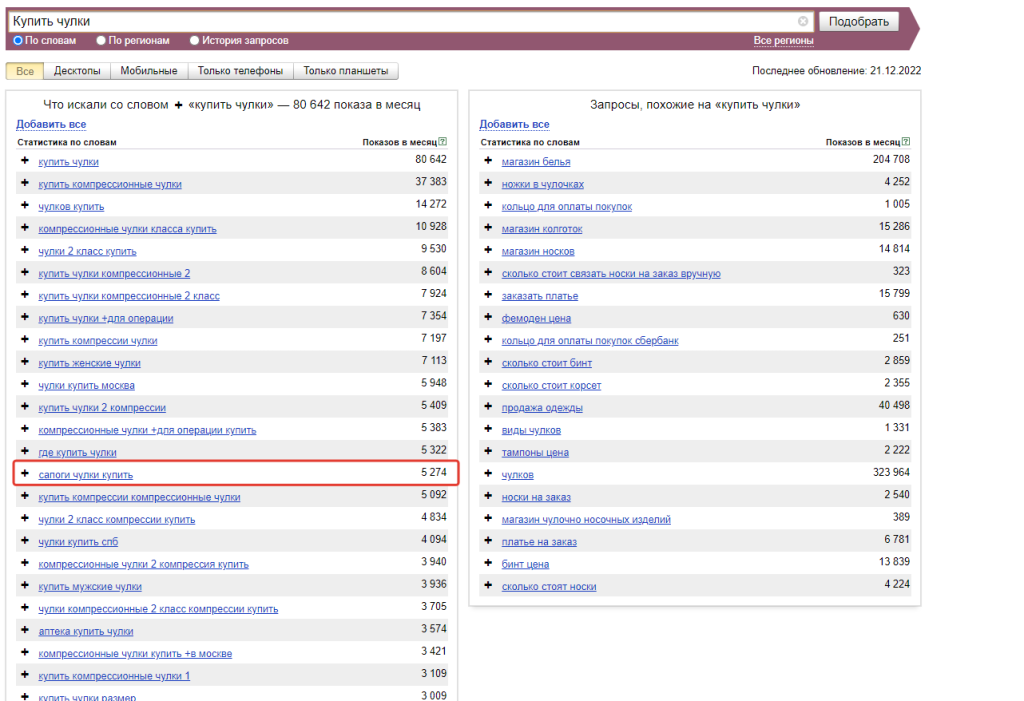1024x701 pixels.
Task: Open the 'чулков' similar query link
Action: (517, 475)
